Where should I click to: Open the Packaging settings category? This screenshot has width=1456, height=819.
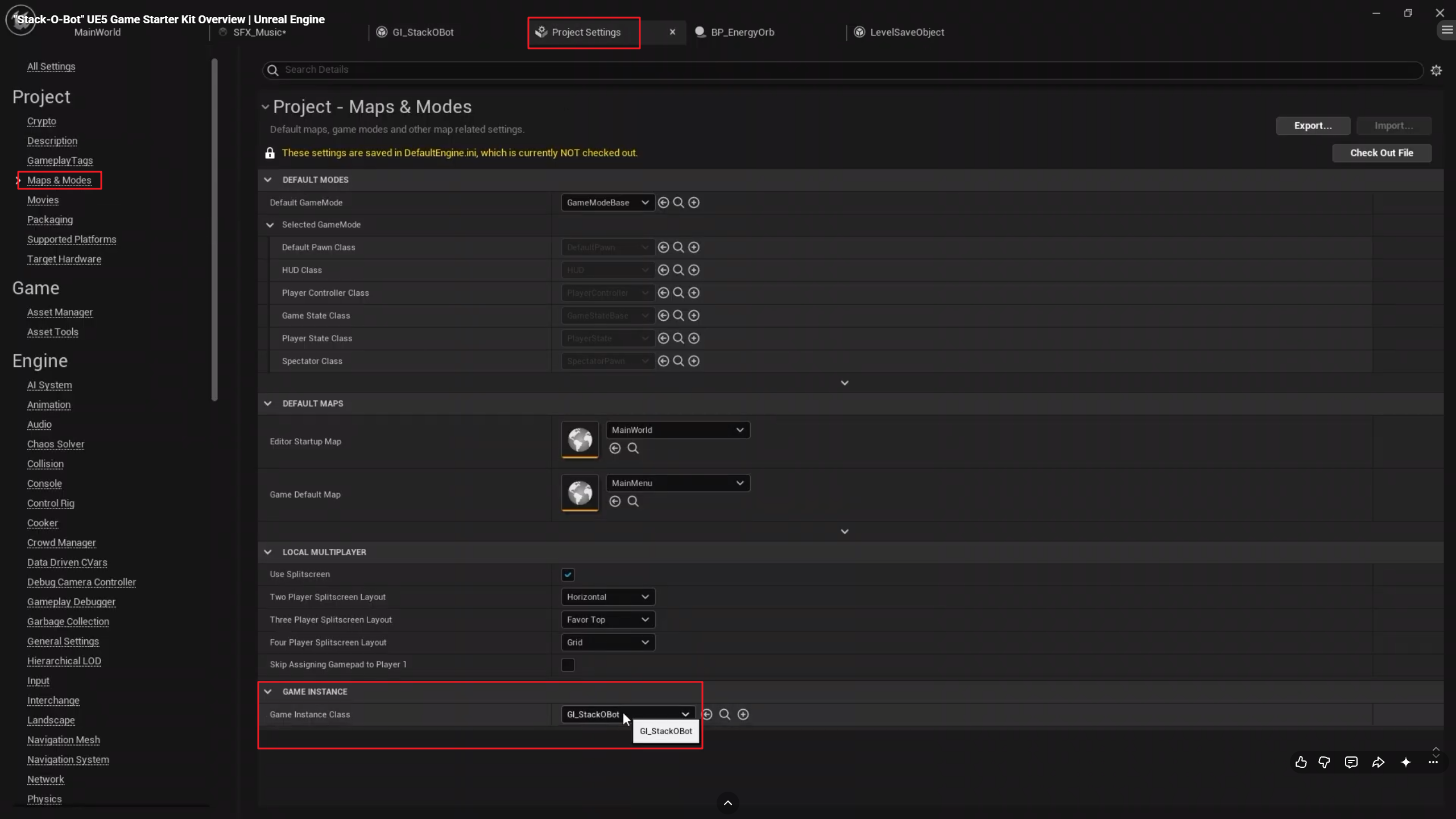click(50, 220)
